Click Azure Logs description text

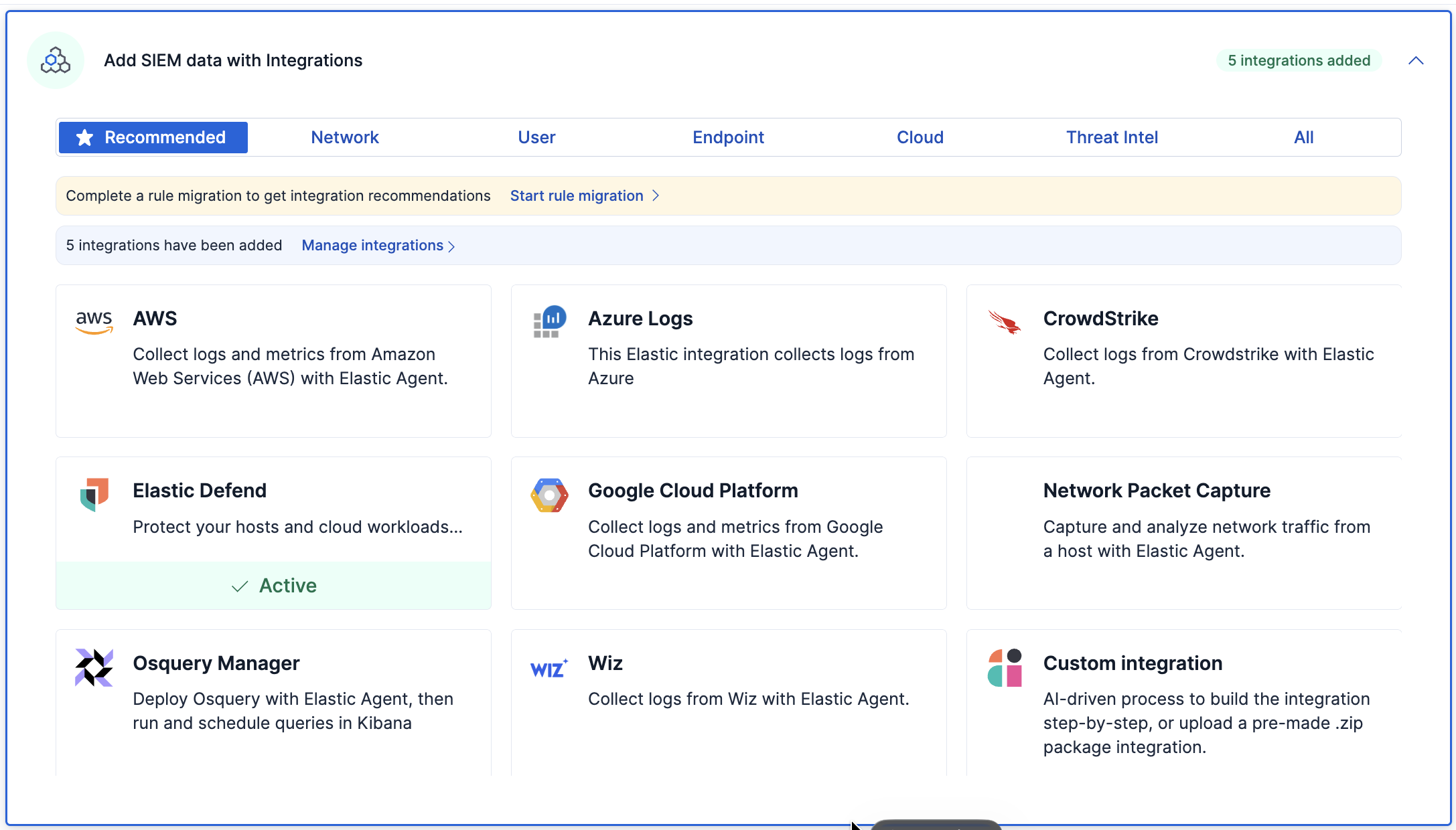[751, 366]
